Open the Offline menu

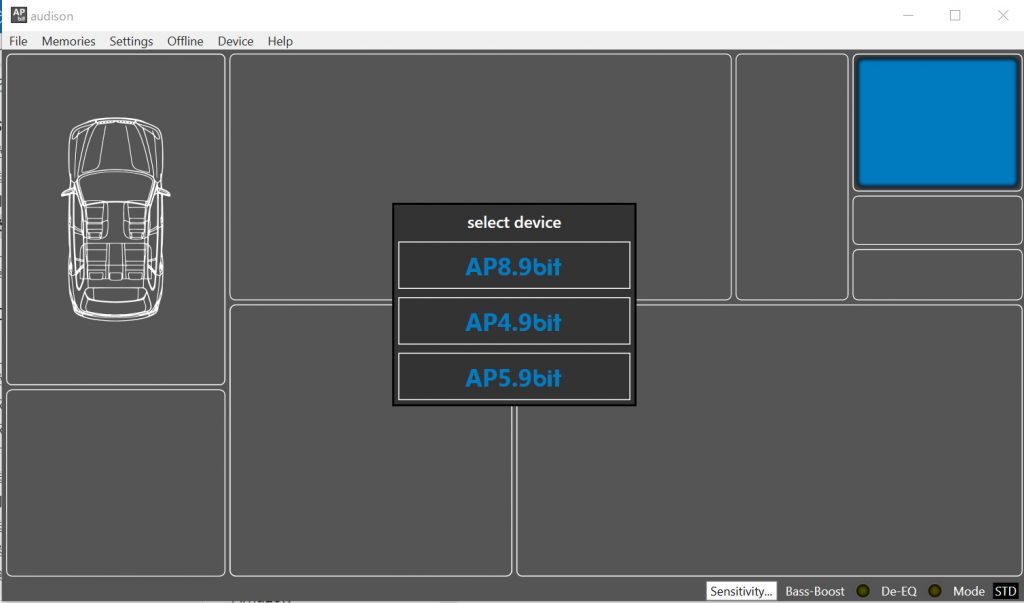pyautogui.click(x=185, y=41)
